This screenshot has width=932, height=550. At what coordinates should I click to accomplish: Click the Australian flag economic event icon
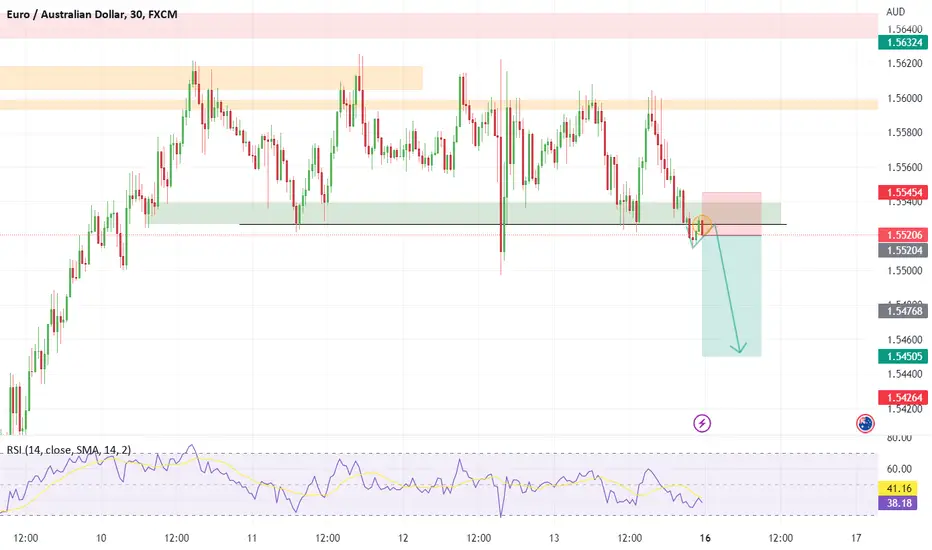click(x=865, y=423)
